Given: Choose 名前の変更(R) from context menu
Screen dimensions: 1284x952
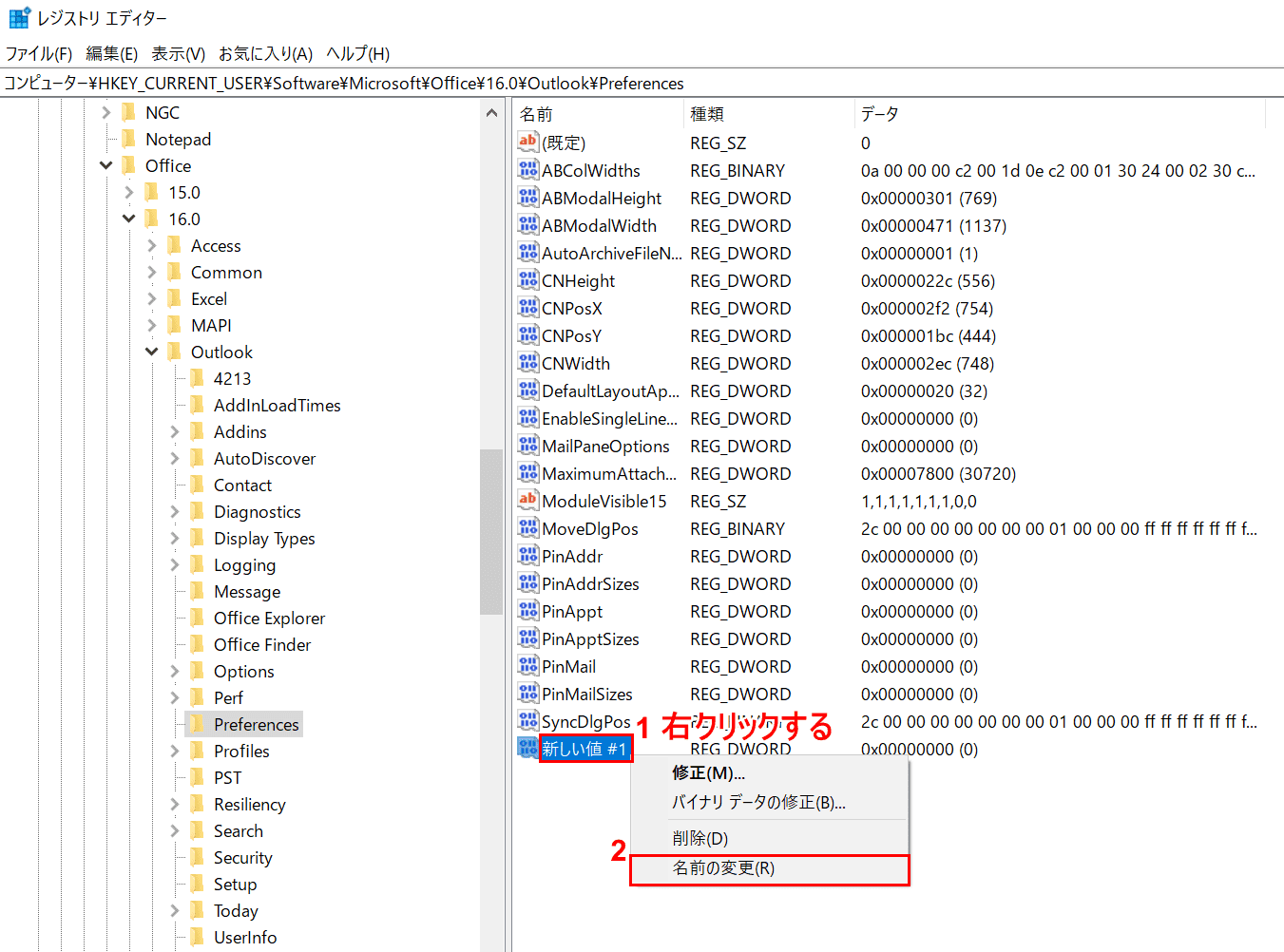Looking at the screenshot, I should [723, 868].
